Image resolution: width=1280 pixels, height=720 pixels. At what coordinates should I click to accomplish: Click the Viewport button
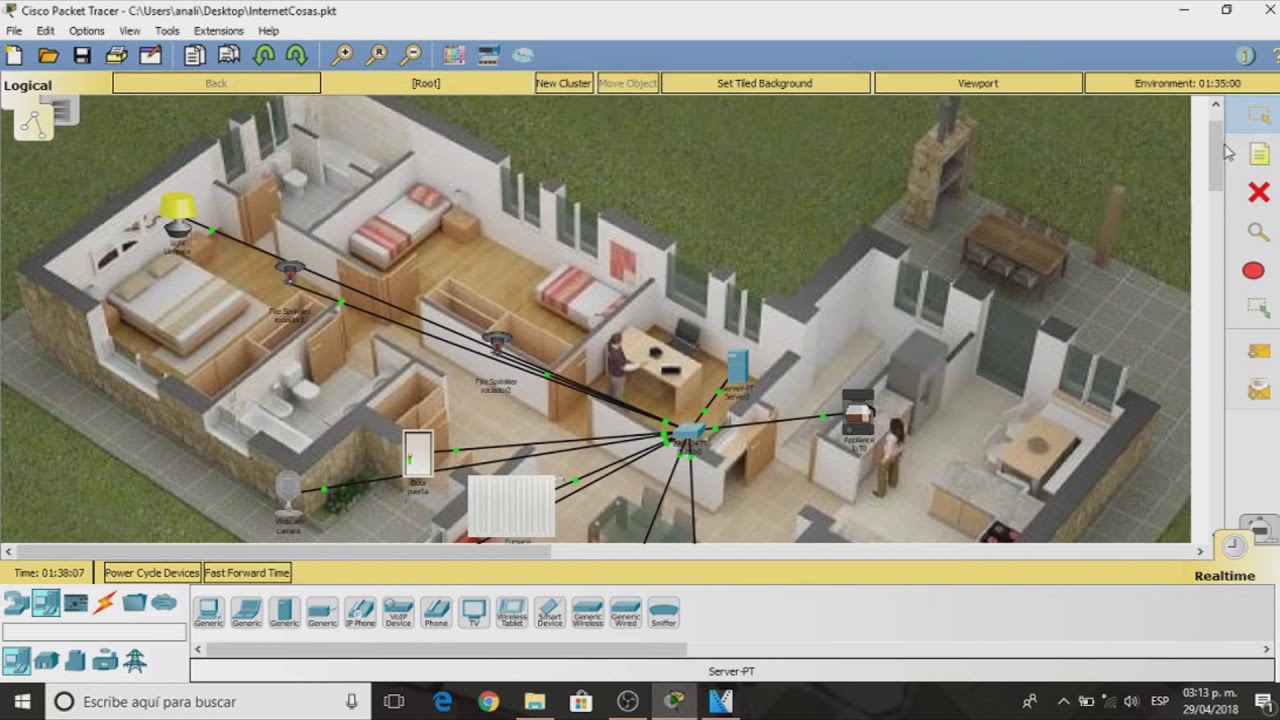pos(978,83)
